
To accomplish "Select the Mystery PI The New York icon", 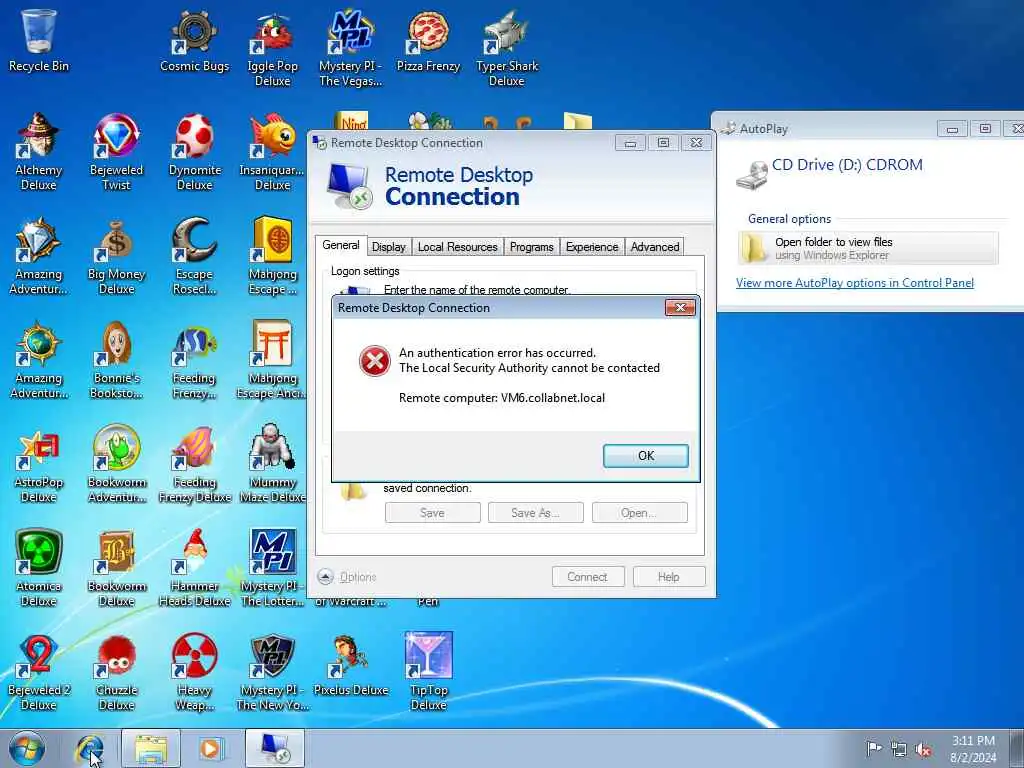I will pos(272,672).
